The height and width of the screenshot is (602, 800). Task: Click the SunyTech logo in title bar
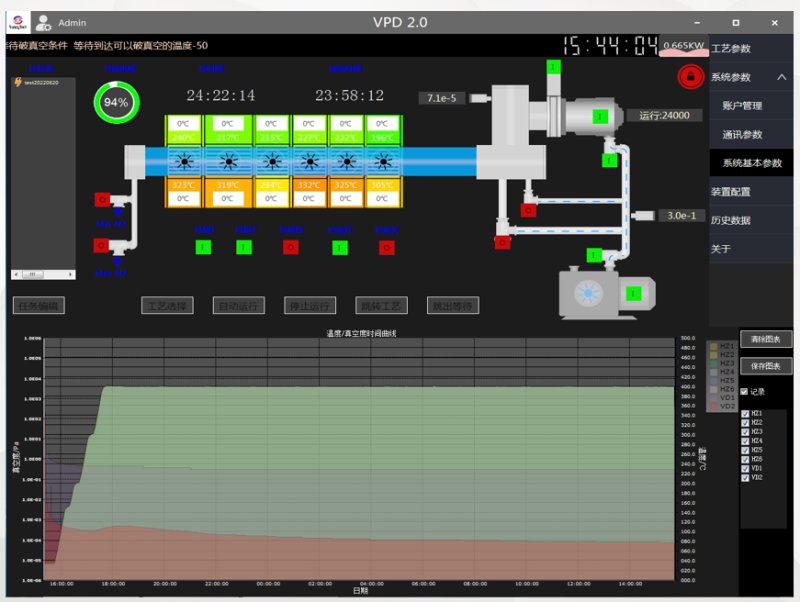tap(16, 22)
